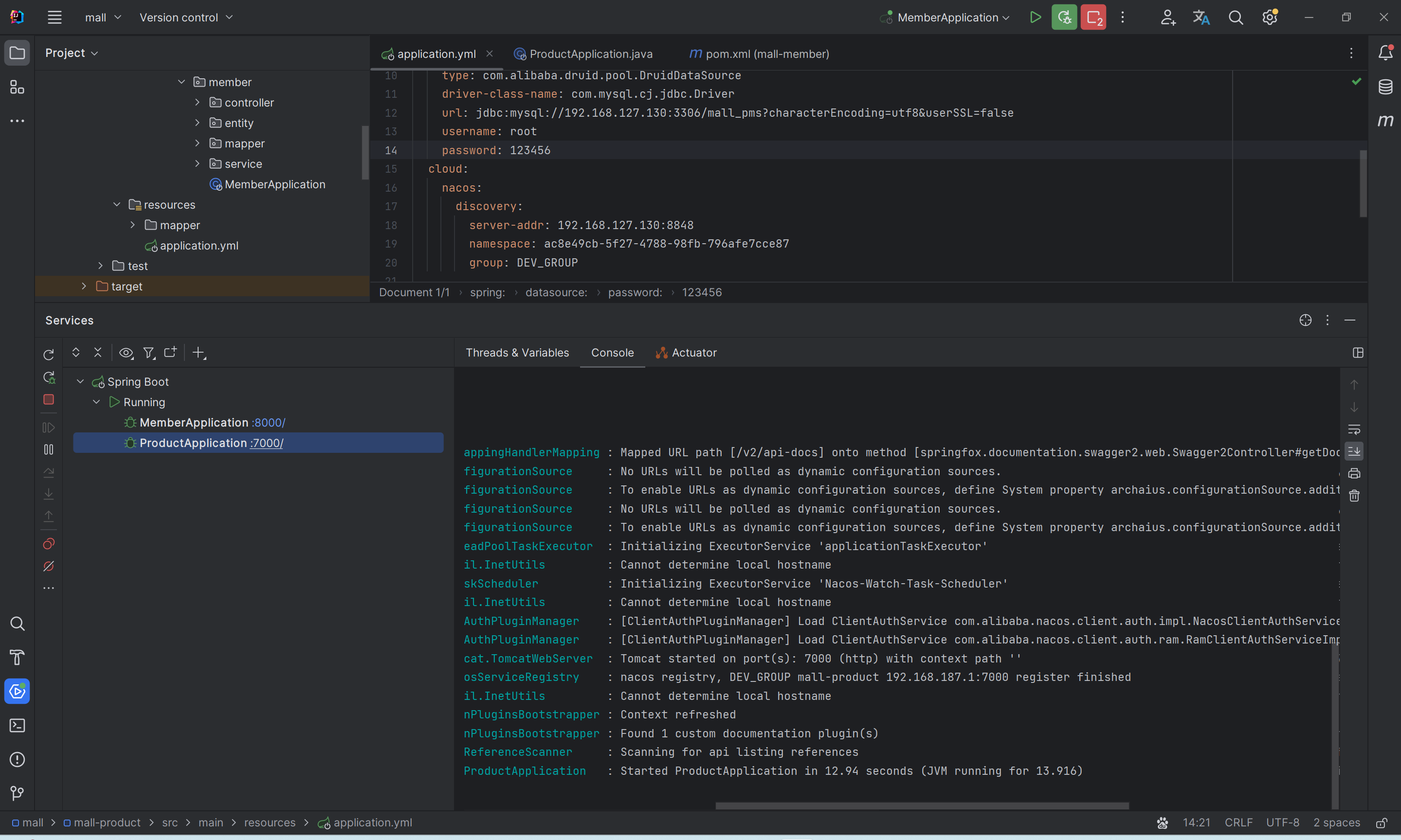Image resolution: width=1401 pixels, height=840 pixels.
Task: Open the main hamburger menu
Action: 55,18
